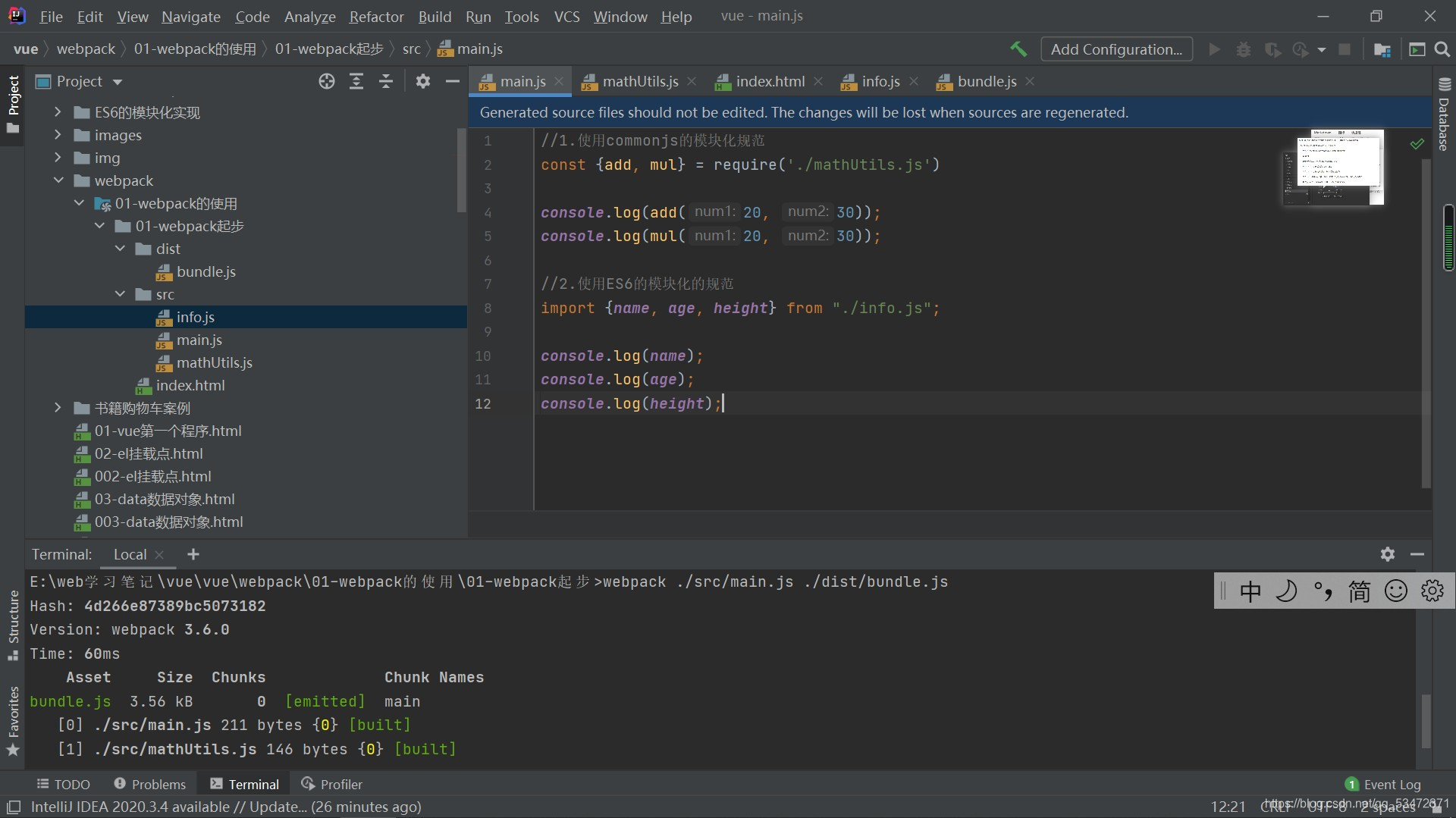Toggle simplified Chinese mode with 简 icon

click(1359, 591)
